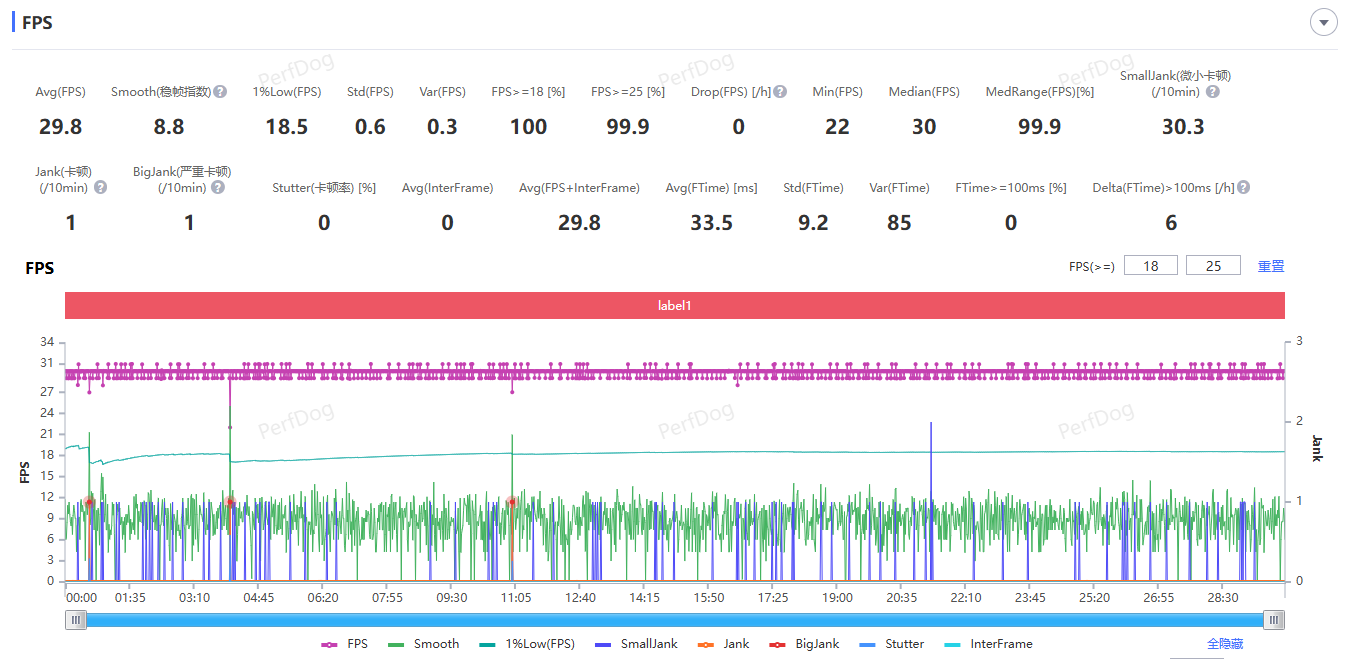The height and width of the screenshot is (659, 1351).
Task: Click help icon beside Jank (/10min)
Action: pyautogui.click(x=100, y=188)
